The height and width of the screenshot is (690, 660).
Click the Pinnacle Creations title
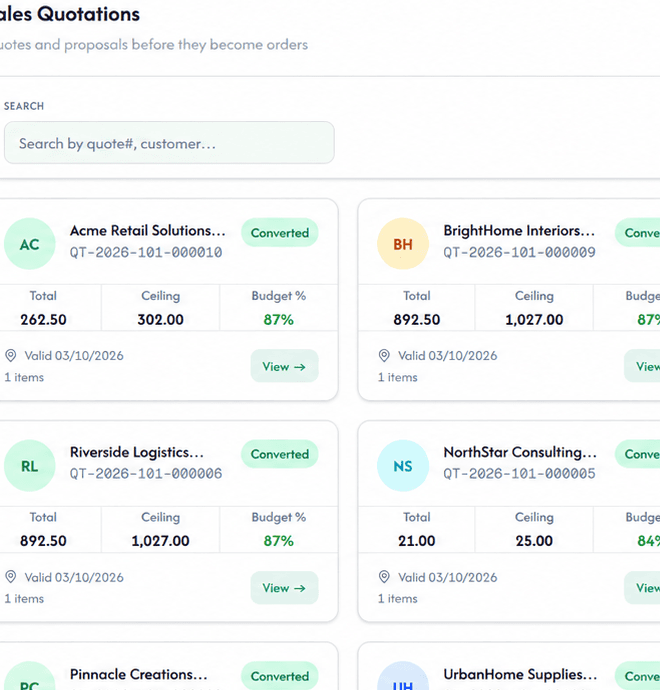pos(139,674)
